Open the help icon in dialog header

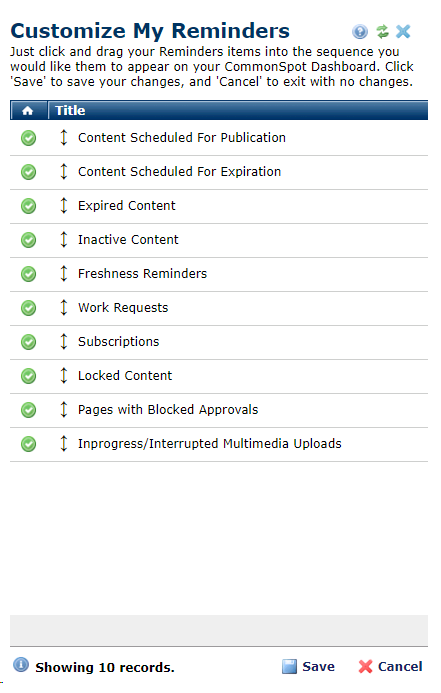(360, 32)
